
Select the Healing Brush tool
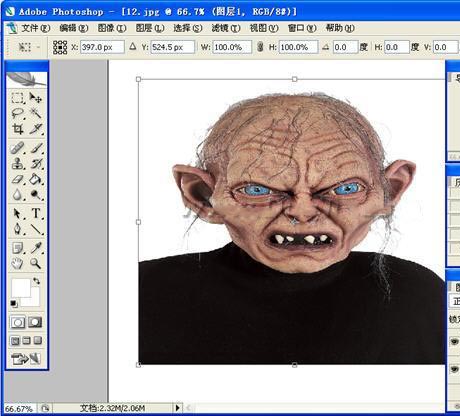[x=17, y=148]
